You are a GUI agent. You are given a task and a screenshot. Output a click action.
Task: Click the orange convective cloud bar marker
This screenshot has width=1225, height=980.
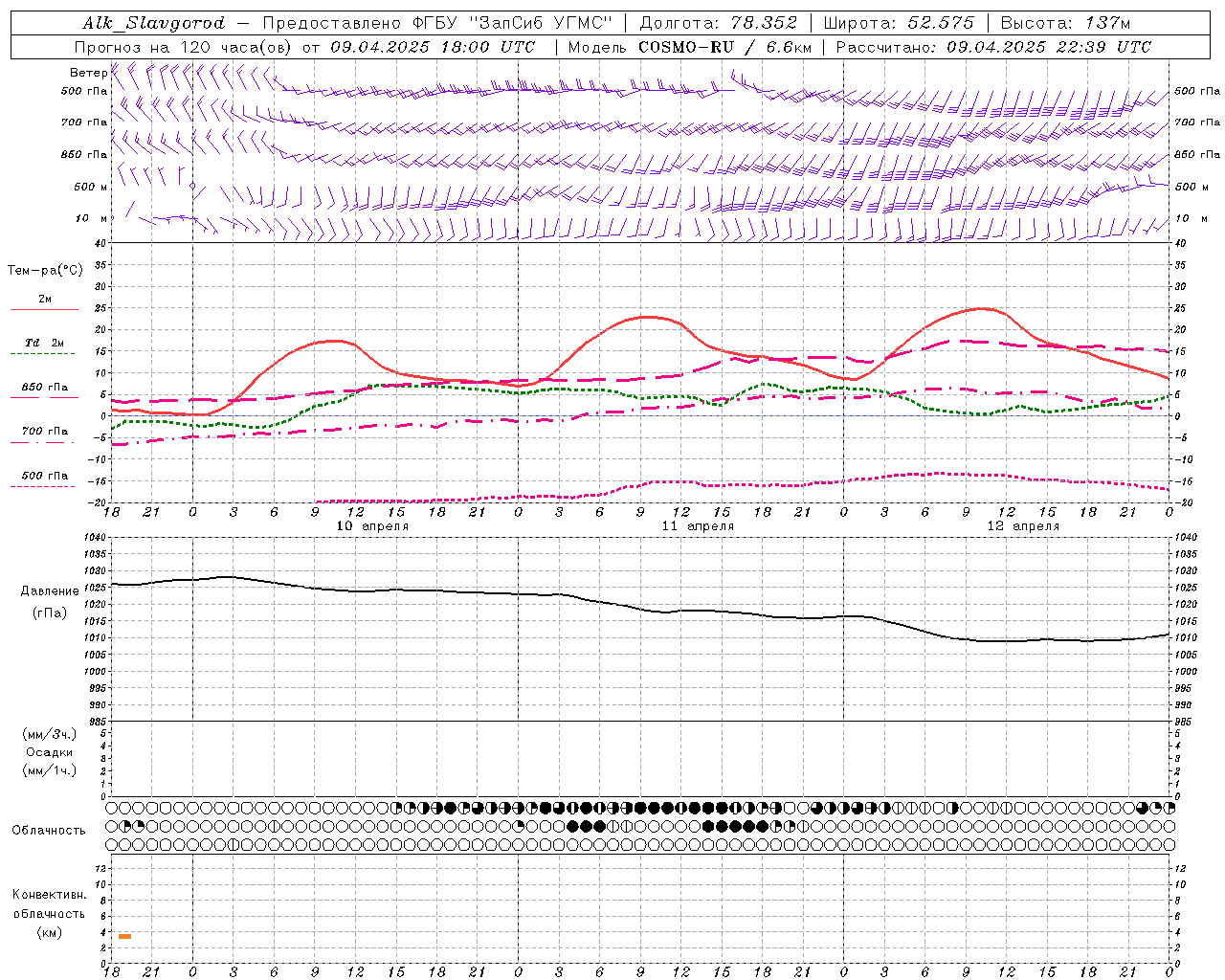[124, 936]
